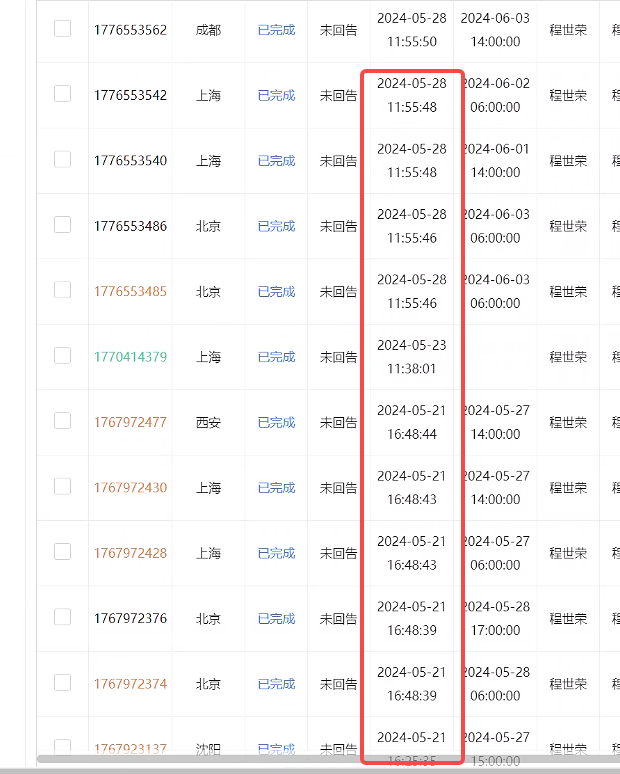Toggle checkbox for order 1776553486

[x=62, y=225]
